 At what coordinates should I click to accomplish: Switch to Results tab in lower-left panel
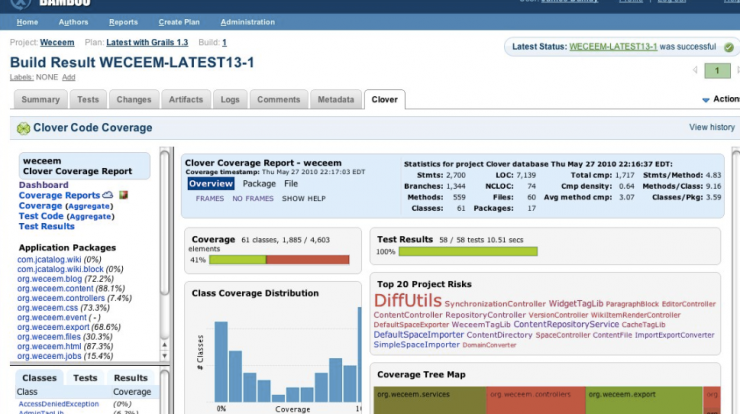(131, 378)
